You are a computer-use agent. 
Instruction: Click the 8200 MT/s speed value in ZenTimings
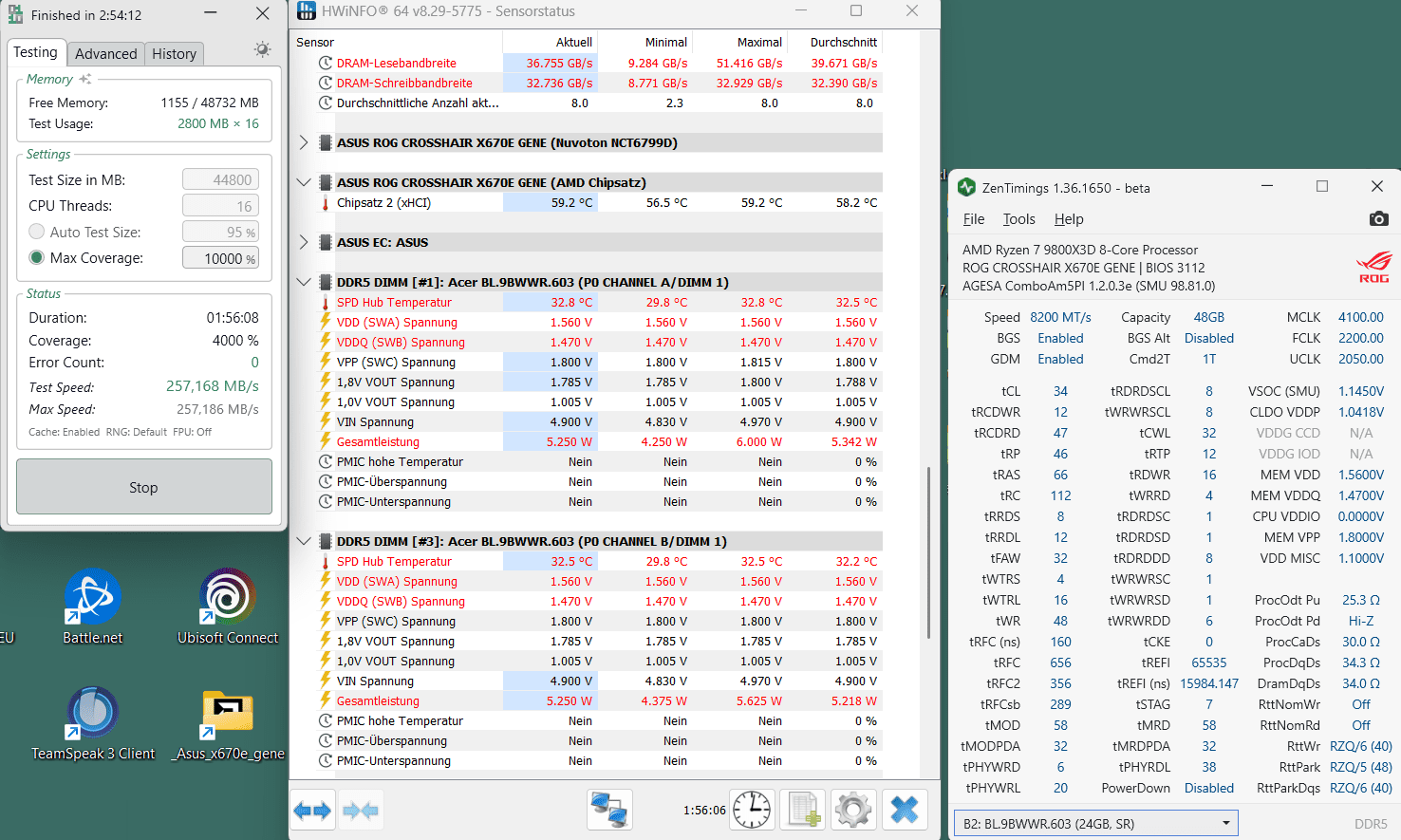click(x=1060, y=317)
